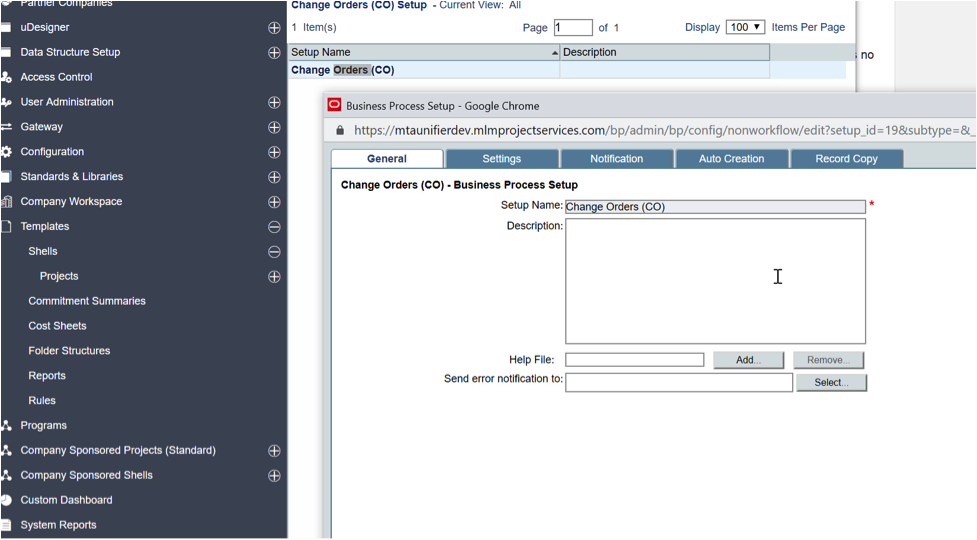Switch to the Notification tab
Image resolution: width=977 pixels, height=540 pixels.
pyautogui.click(x=617, y=159)
